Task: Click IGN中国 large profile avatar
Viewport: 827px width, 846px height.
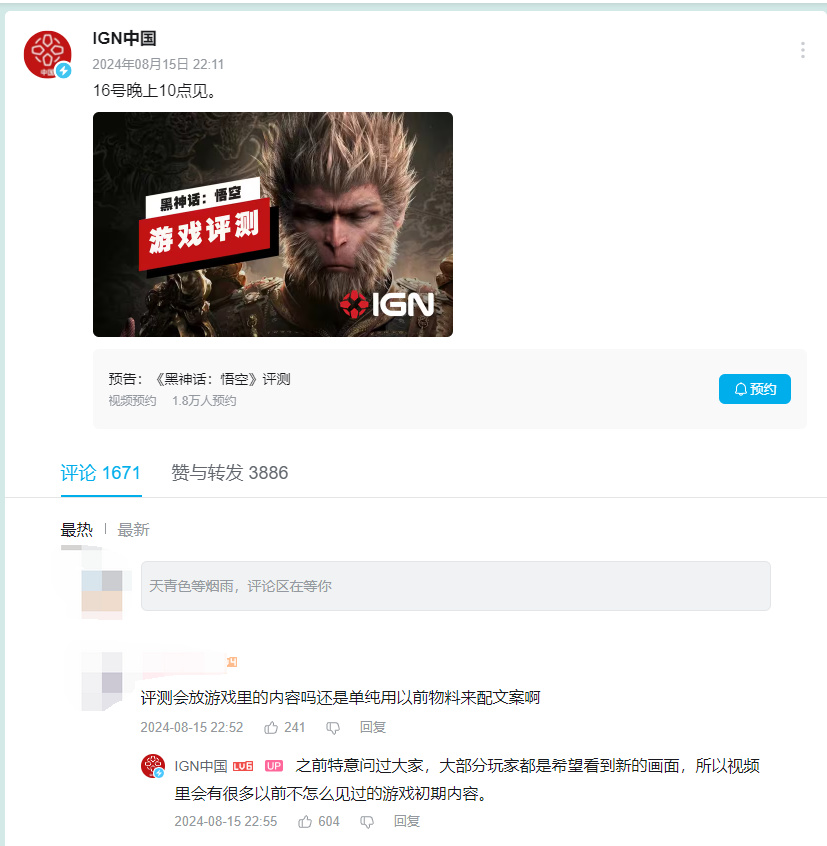Action: point(47,54)
